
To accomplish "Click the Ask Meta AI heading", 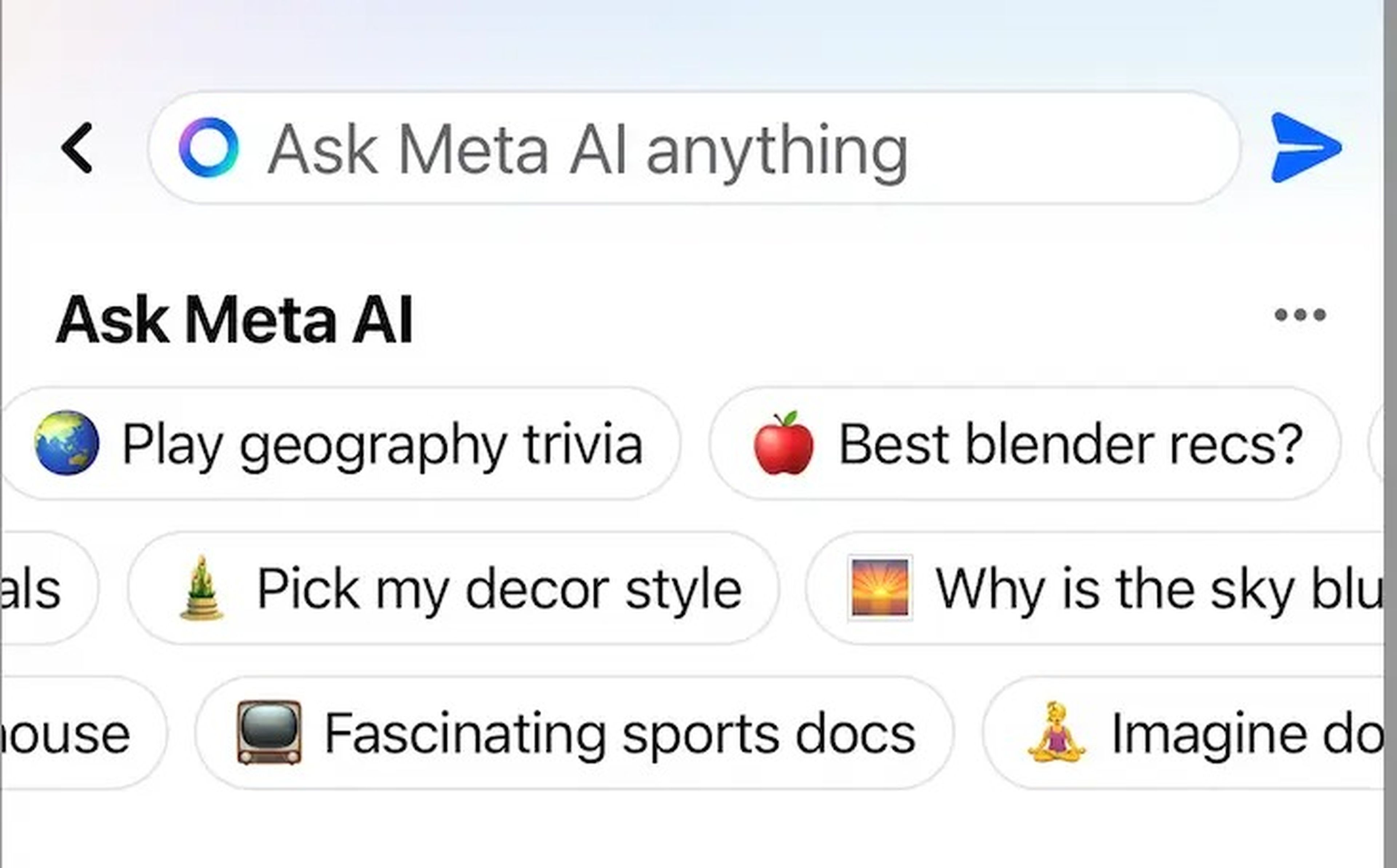I will (234, 319).
